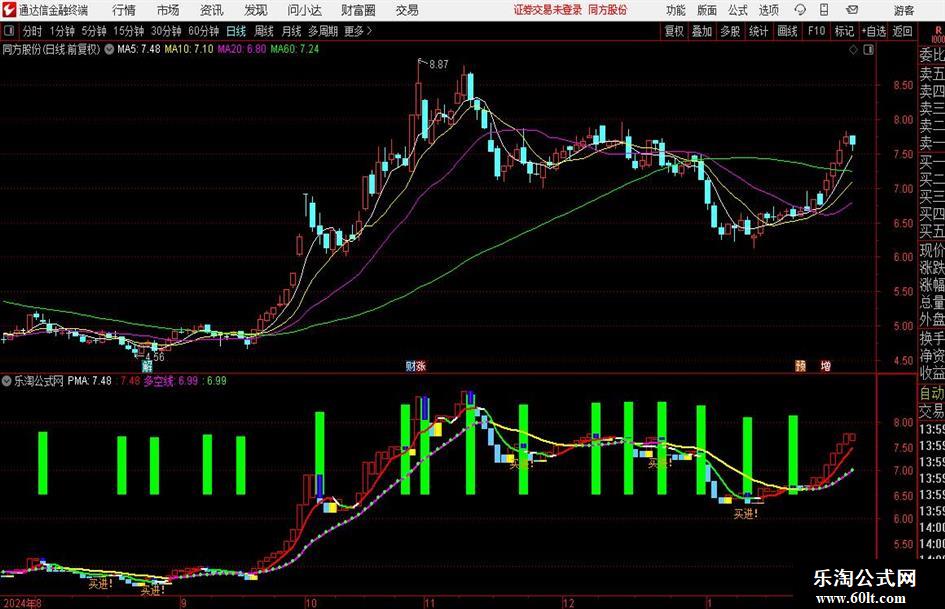Click the 返回 back button
Viewport: 945px width, 609px height.
pyautogui.click(x=902, y=31)
